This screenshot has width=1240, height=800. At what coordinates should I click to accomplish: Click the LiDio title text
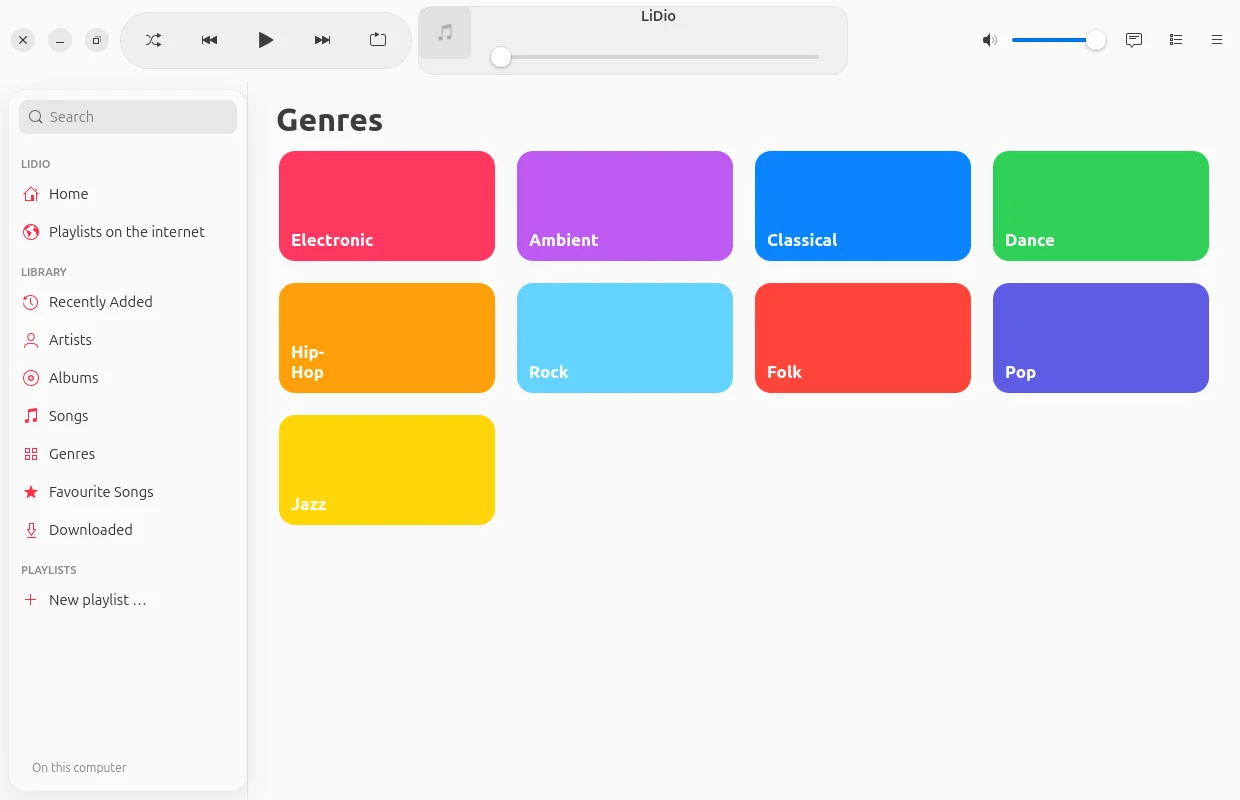(x=658, y=16)
